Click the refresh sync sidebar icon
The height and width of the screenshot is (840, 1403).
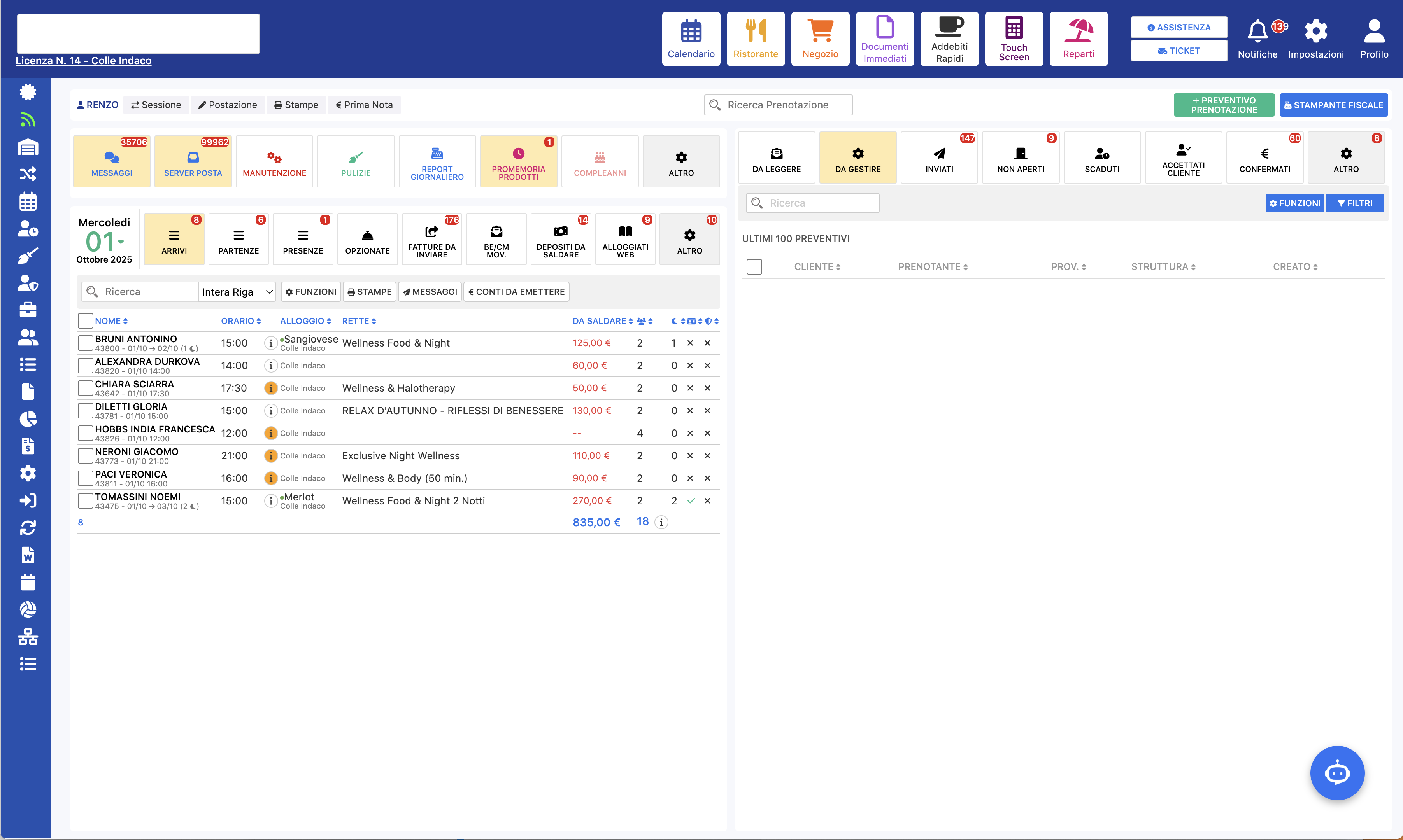click(x=28, y=528)
